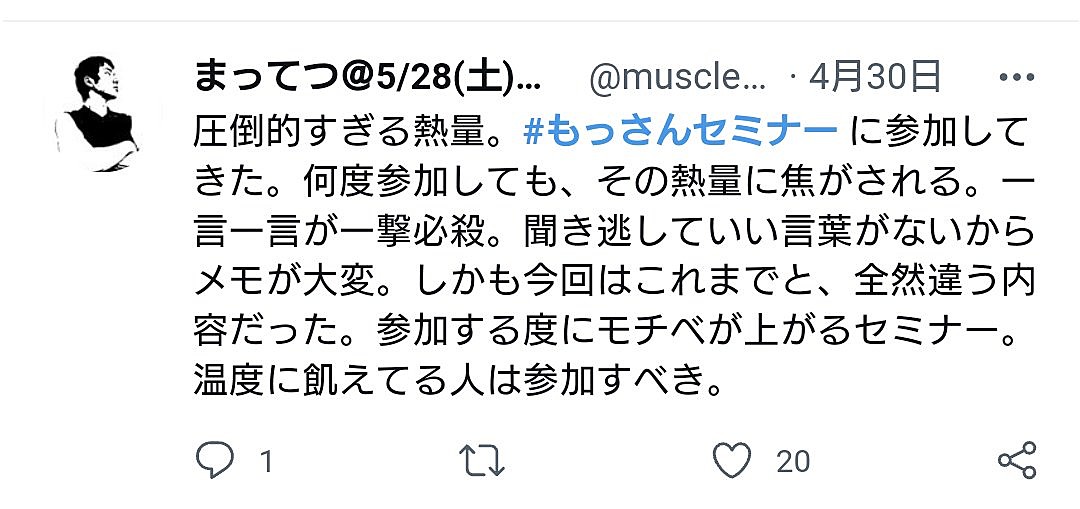Open the tweet via 4月30日 date
Viewport: 1080px width, 509px height.
(x=875, y=78)
